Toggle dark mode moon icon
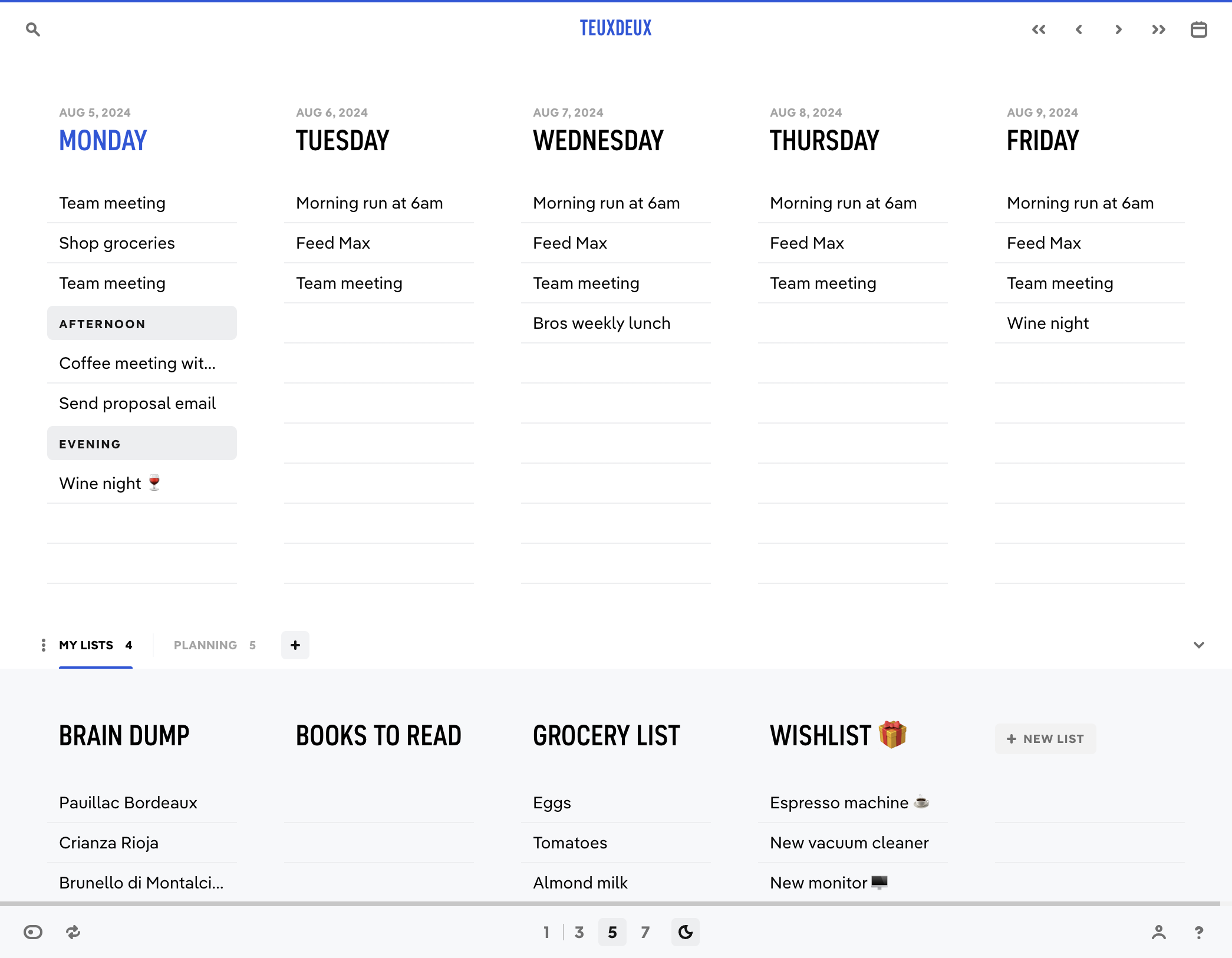 click(x=686, y=932)
